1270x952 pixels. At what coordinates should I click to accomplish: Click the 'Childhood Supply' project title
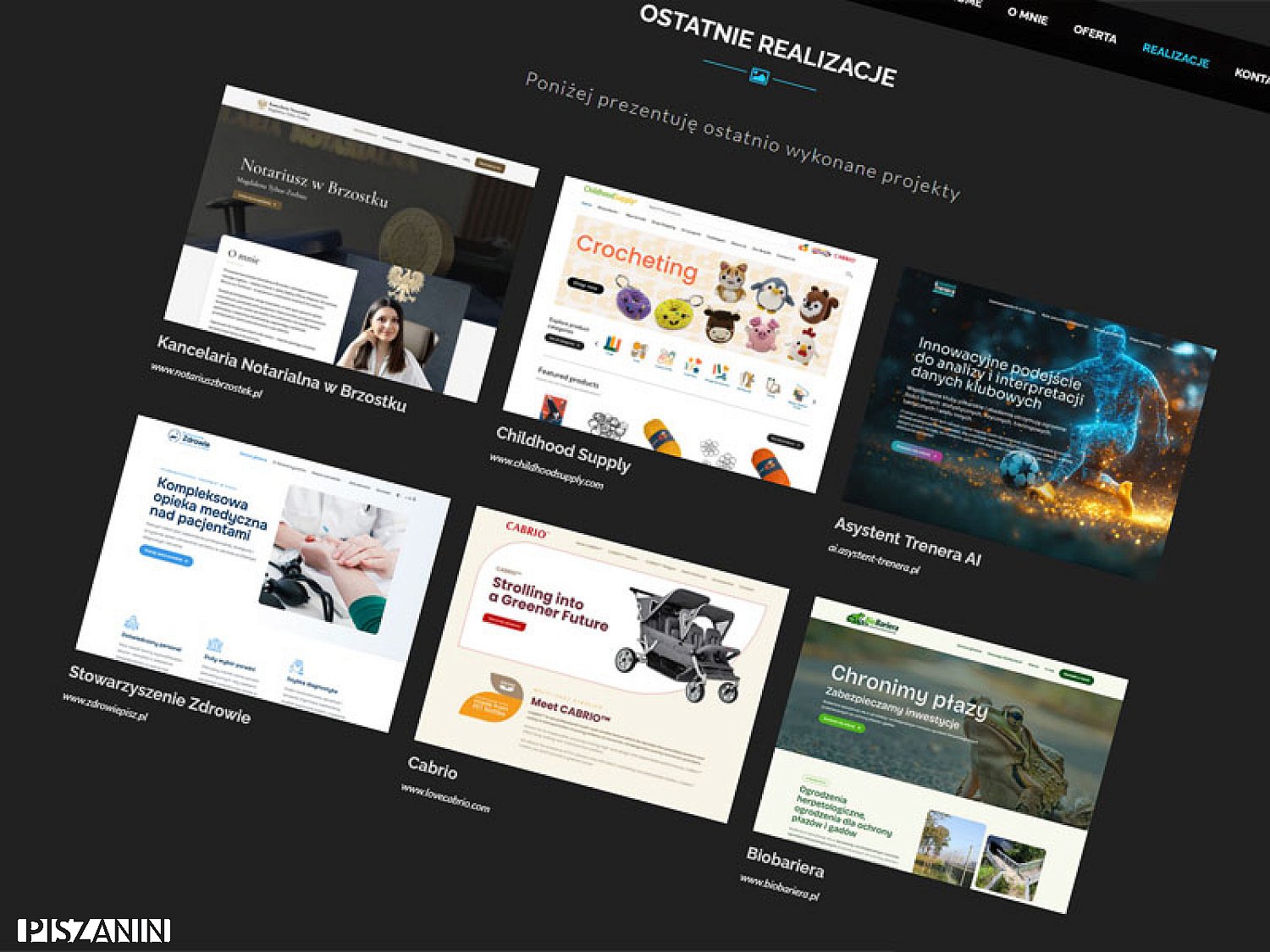563,448
